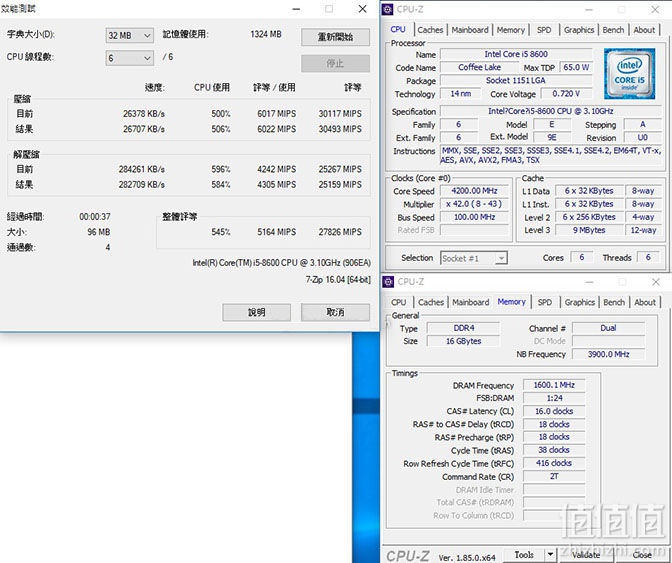Screen dimensions: 672x563
Task: Click the Close button in CPU-Z
Action: [642, 555]
